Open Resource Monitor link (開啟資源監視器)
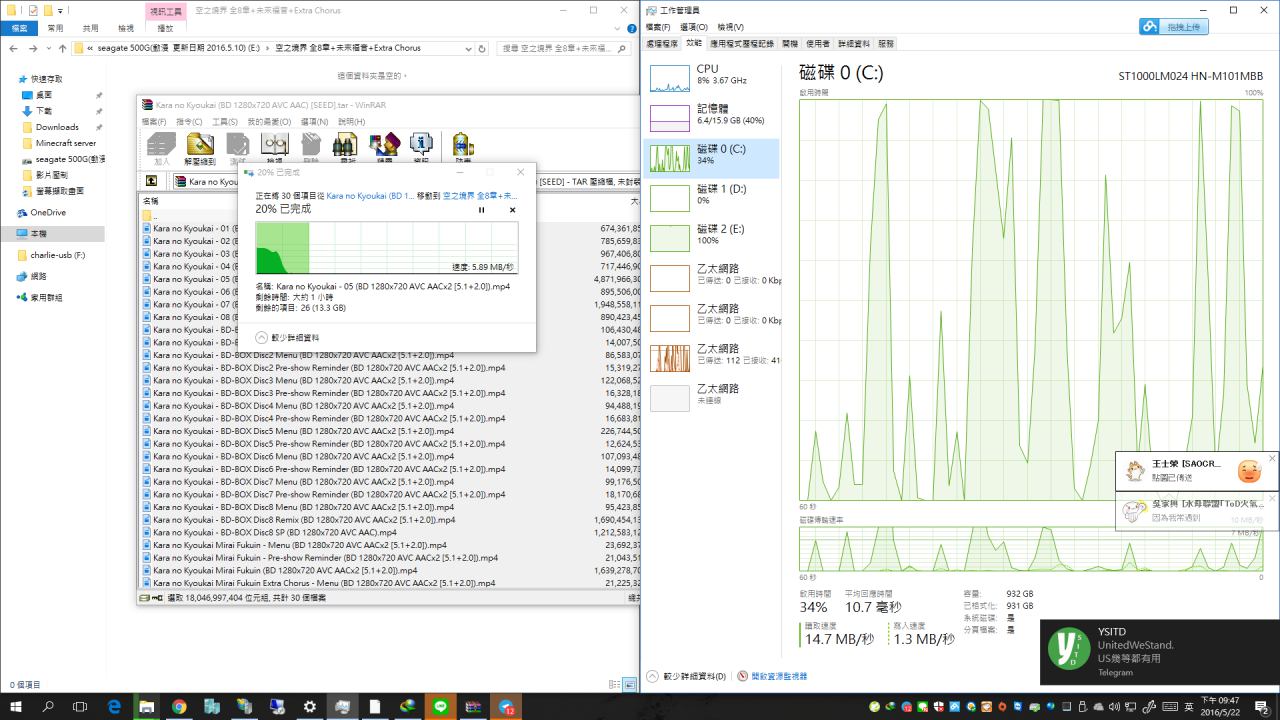 772,677
